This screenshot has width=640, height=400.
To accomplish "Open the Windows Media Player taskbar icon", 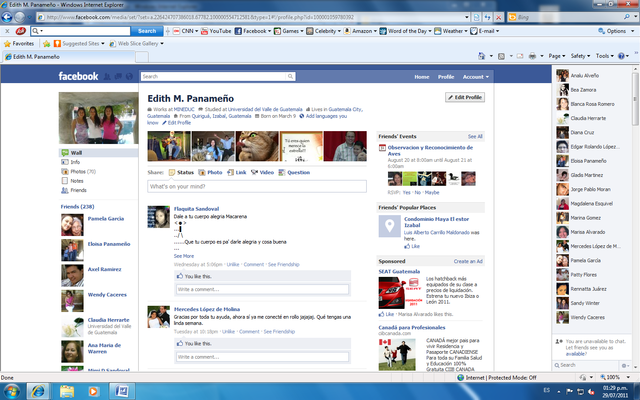I will tap(93, 392).
